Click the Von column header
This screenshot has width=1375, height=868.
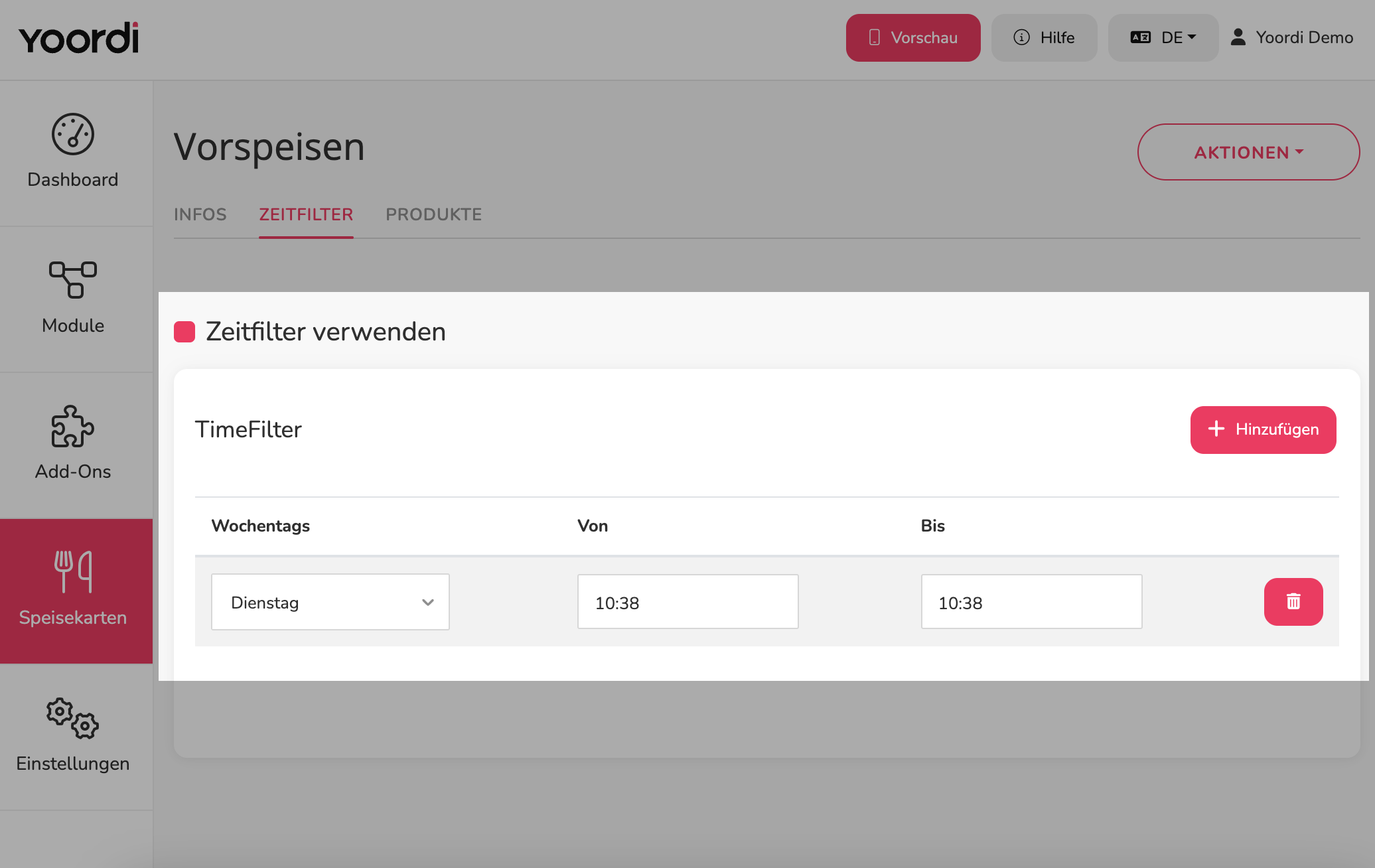click(593, 526)
